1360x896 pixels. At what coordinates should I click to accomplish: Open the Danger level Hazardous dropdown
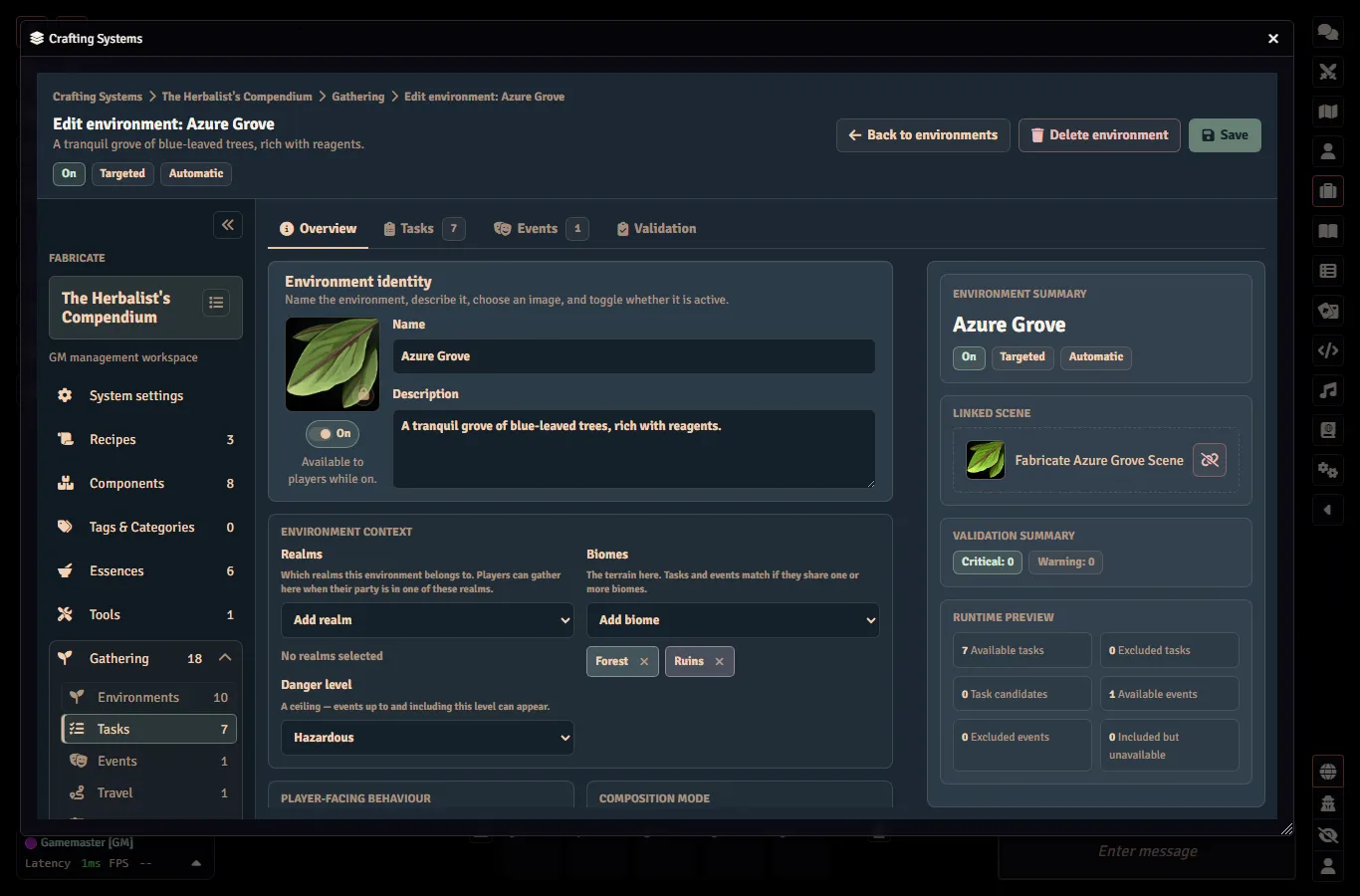(427, 738)
